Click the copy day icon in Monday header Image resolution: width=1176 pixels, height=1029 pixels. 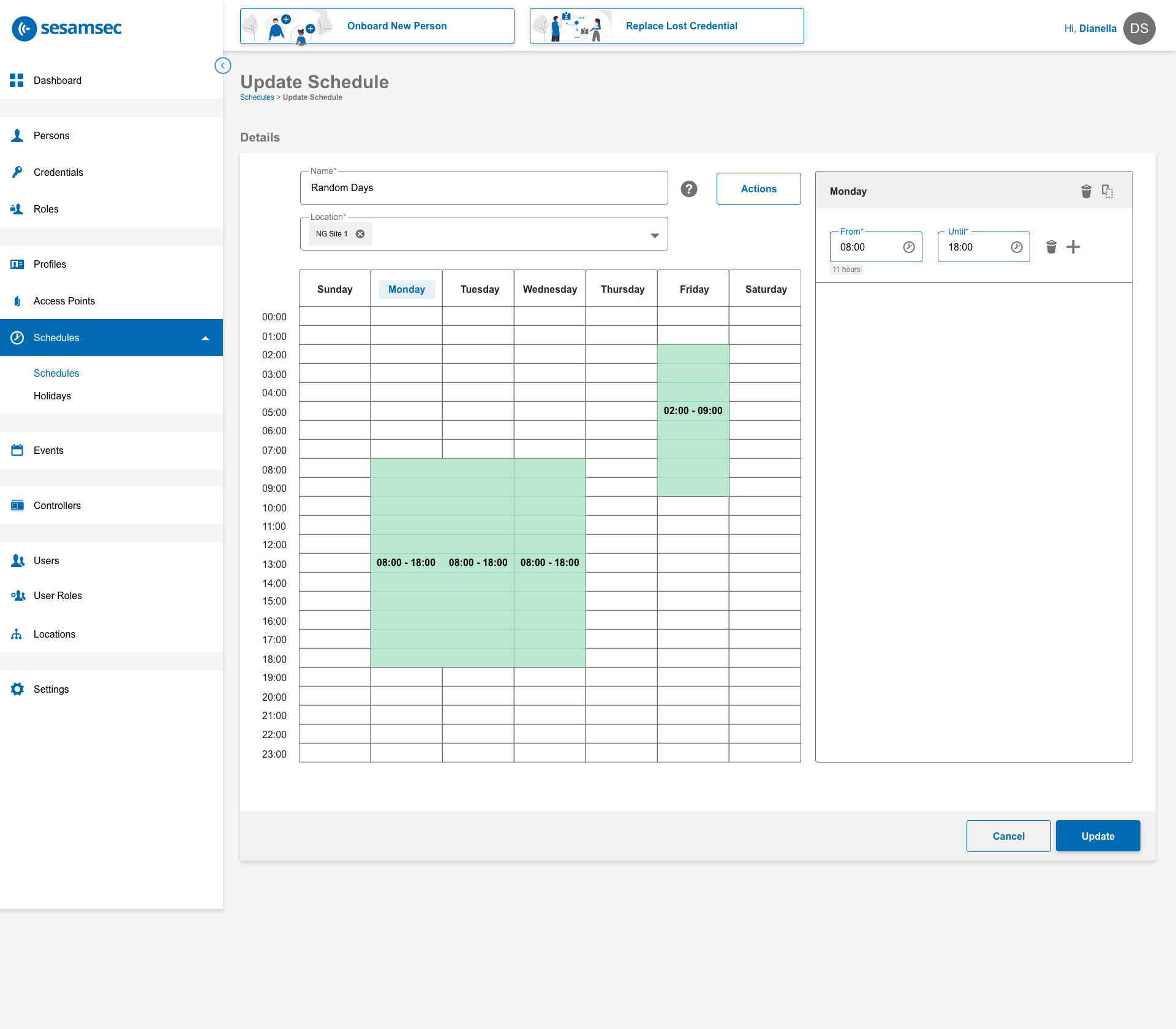[1107, 192]
